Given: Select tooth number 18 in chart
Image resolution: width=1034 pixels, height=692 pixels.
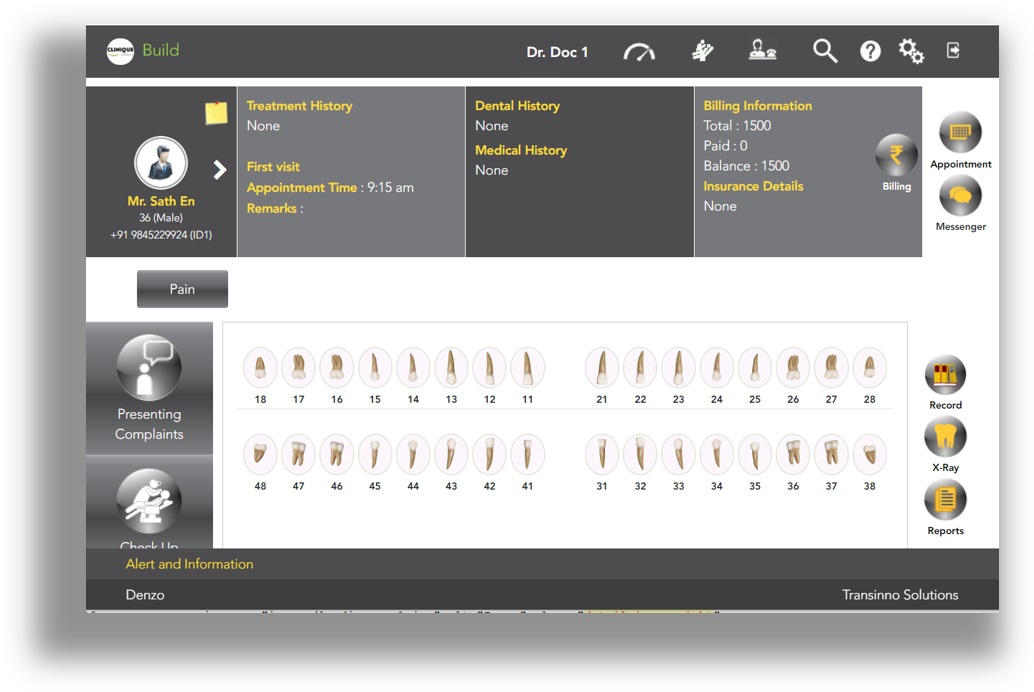Looking at the screenshot, I should point(260,368).
